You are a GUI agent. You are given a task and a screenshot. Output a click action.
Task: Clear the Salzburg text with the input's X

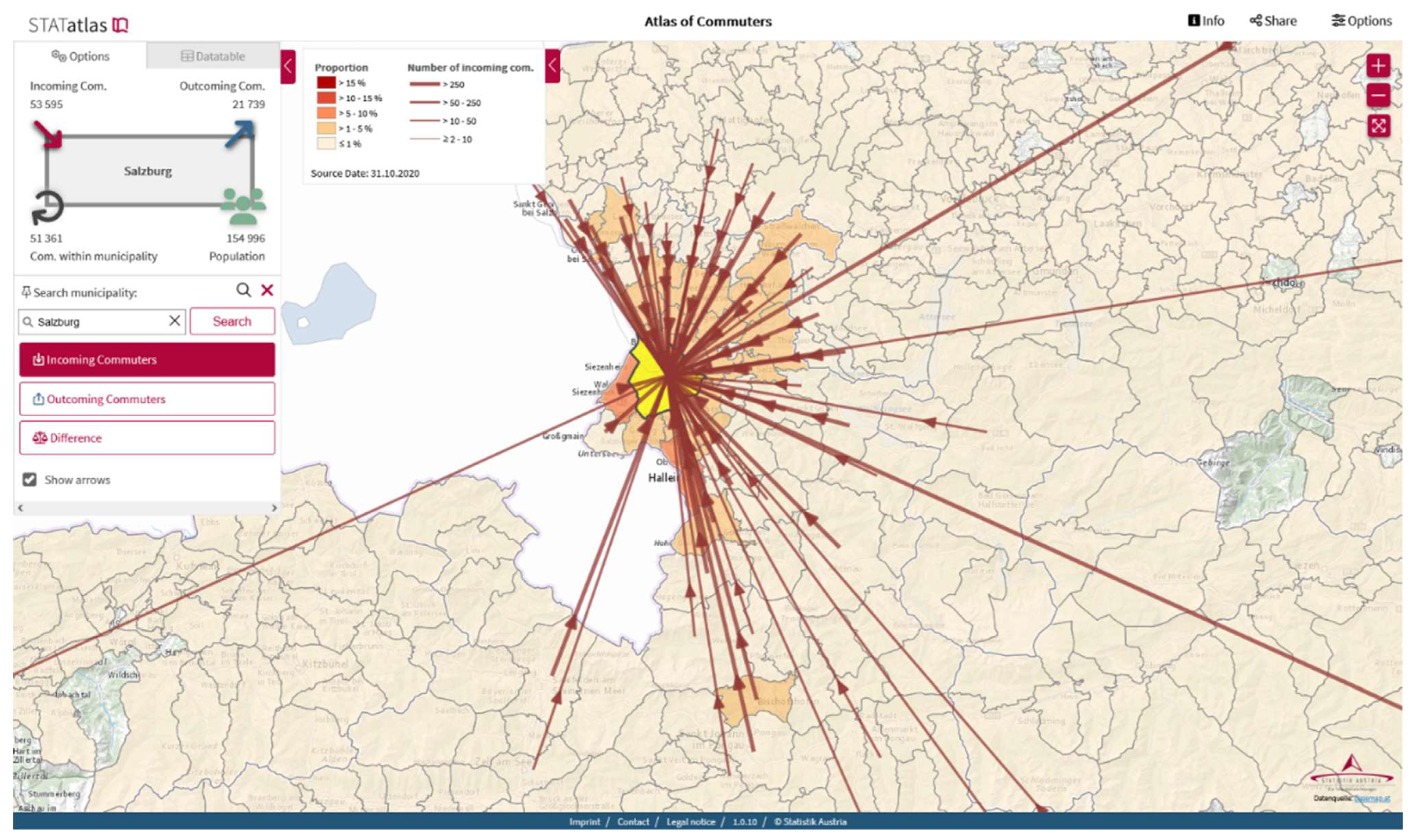coord(174,321)
